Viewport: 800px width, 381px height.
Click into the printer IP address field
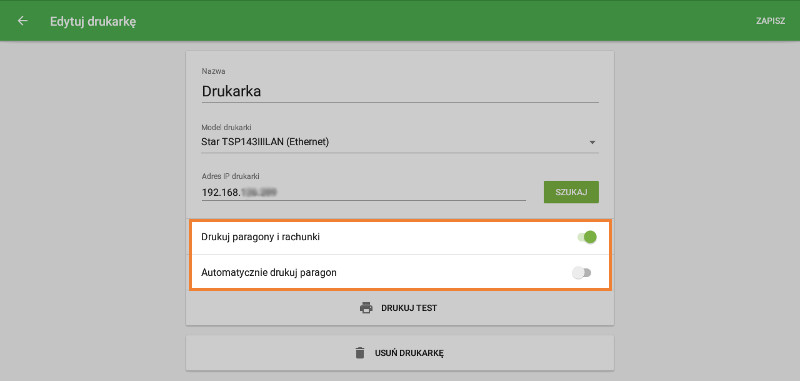(364, 192)
